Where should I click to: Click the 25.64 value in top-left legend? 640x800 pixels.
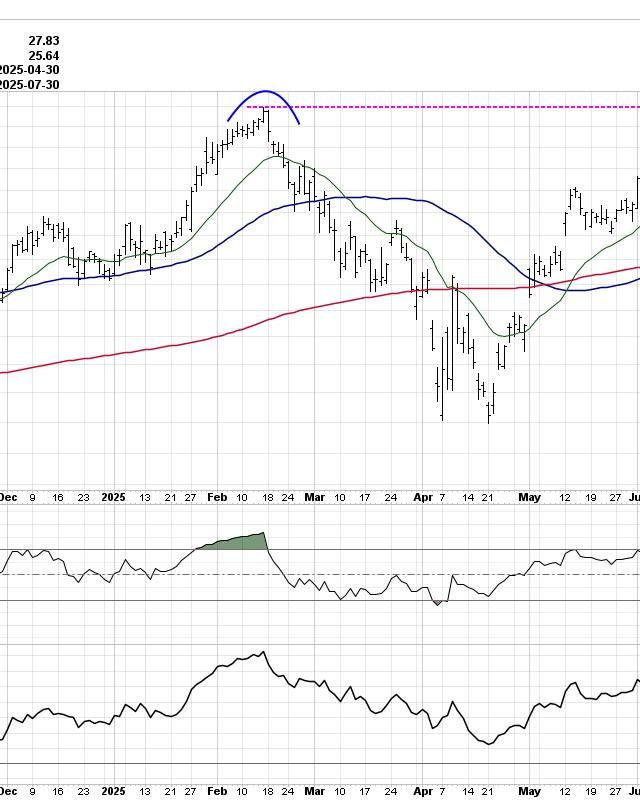45,55
